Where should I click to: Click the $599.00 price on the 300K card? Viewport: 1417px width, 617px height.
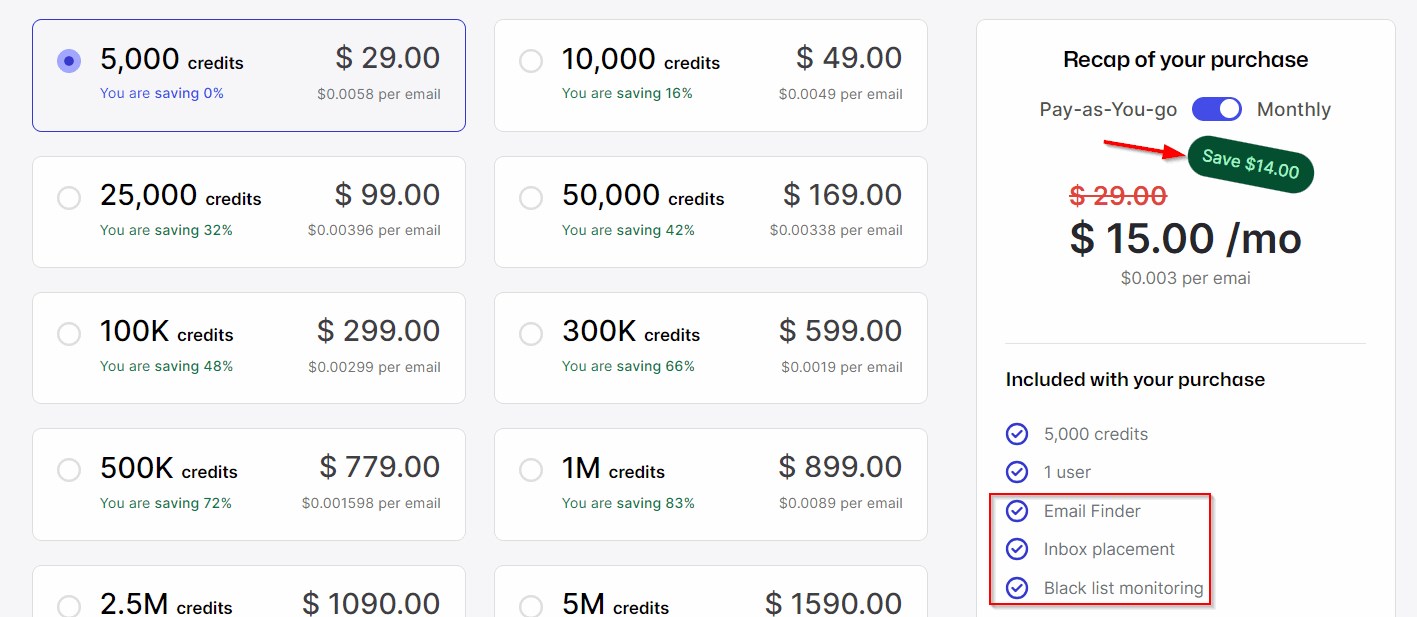point(840,331)
